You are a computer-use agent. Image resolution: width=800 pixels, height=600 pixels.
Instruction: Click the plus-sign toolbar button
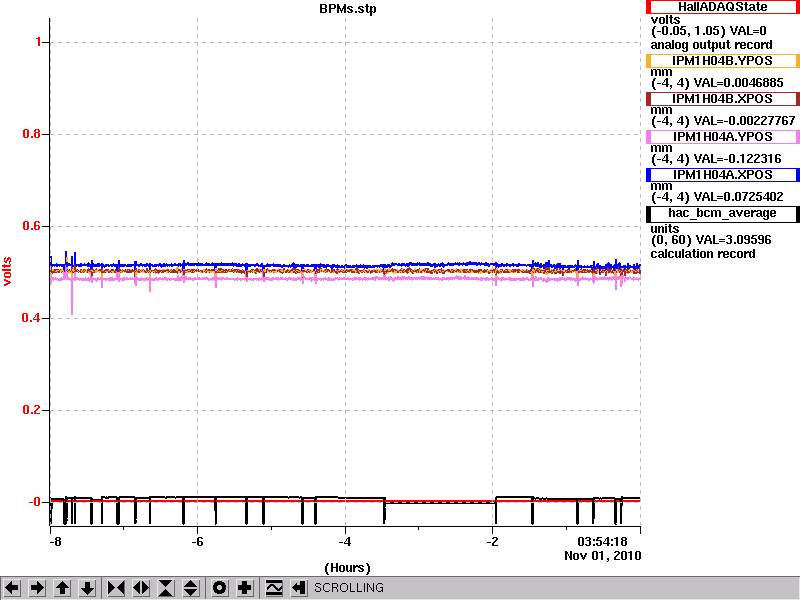[244, 588]
